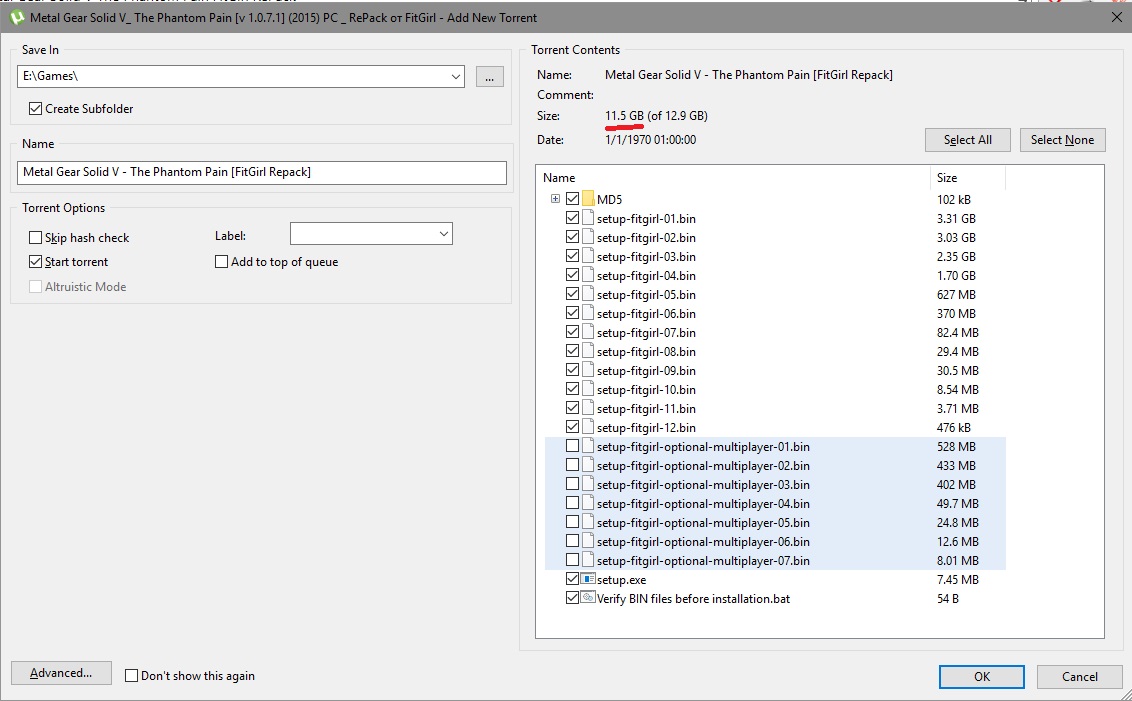Screen dimensions: 1132x701
Task: Close the Add New Torrent dialog
Action: pyautogui.click(x=1116, y=17)
